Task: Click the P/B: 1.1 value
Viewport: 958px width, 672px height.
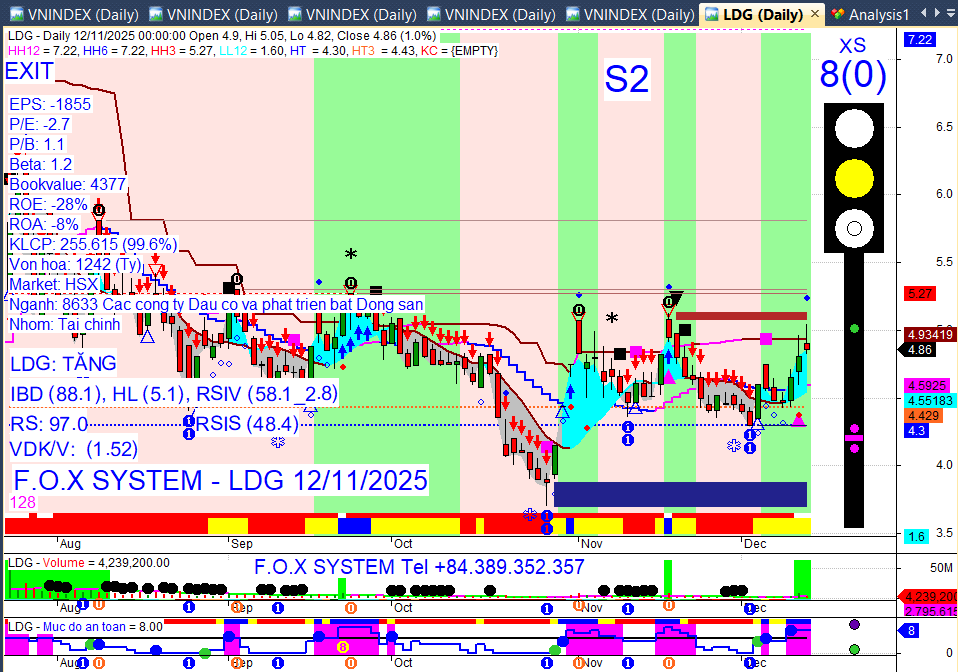Action: coord(37,145)
